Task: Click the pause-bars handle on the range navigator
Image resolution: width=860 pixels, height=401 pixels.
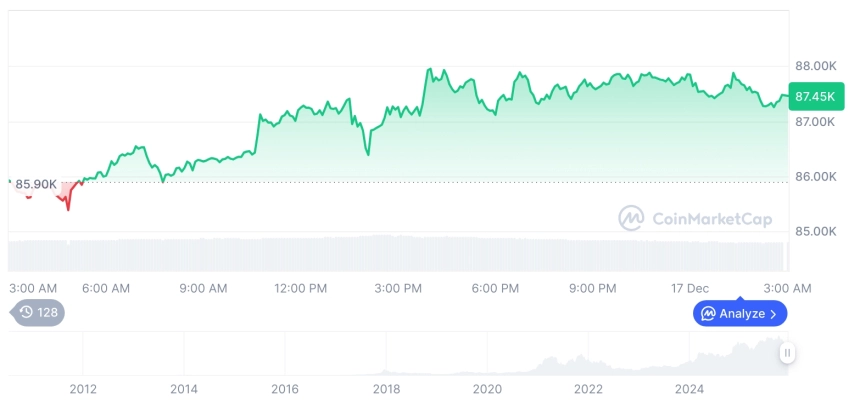Action: 788,352
